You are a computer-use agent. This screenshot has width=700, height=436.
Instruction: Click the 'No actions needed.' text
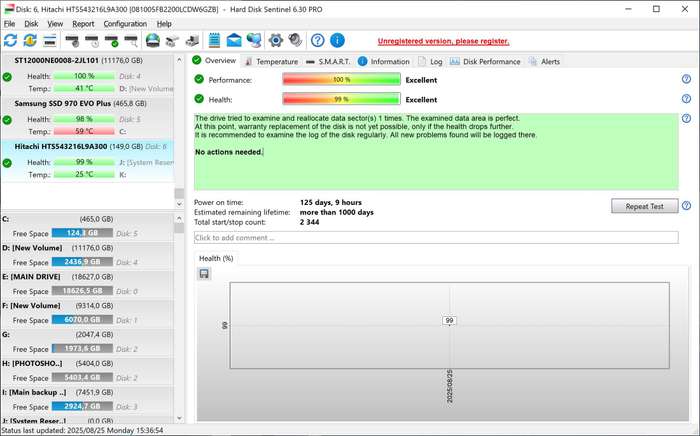(229, 152)
